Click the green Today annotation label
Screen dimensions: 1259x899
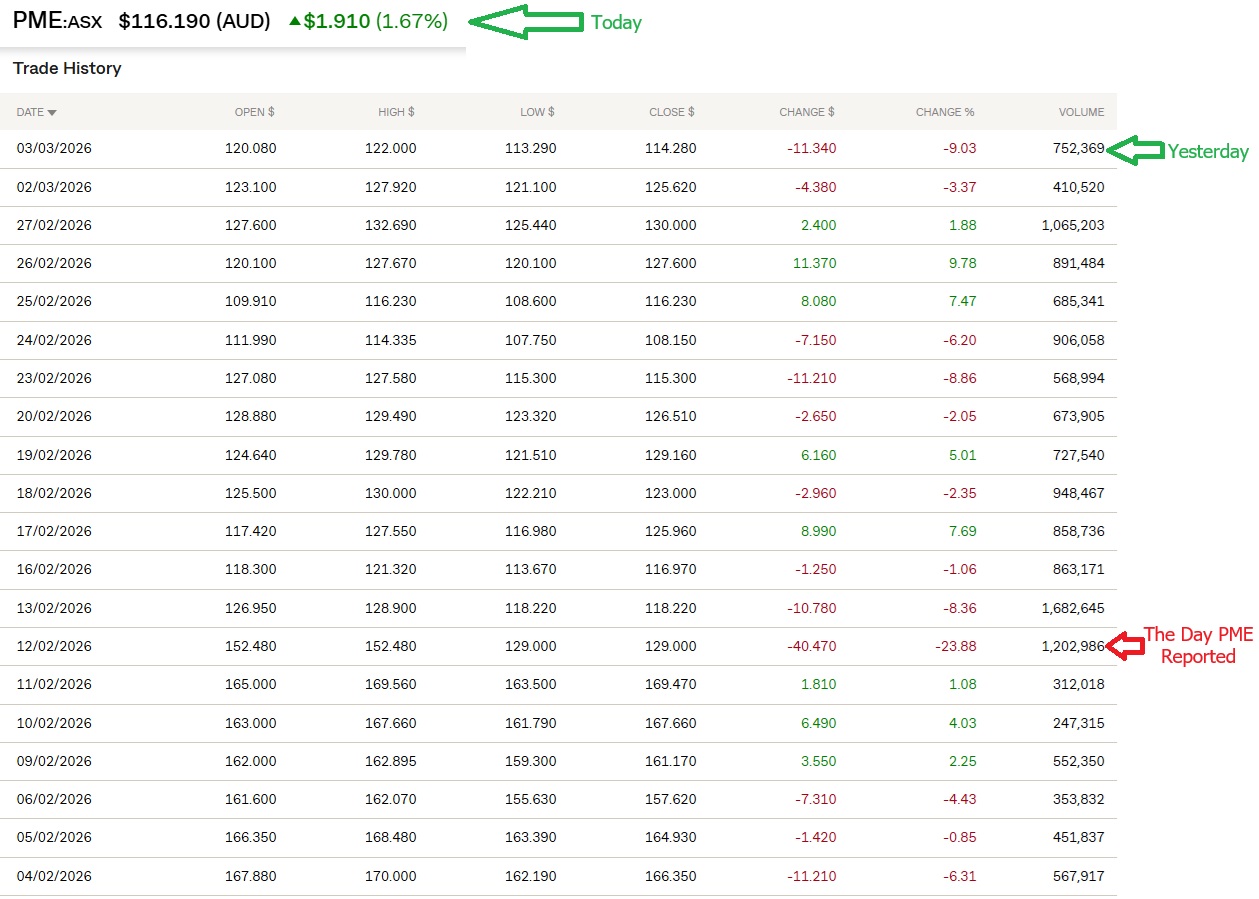pyautogui.click(x=616, y=22)
